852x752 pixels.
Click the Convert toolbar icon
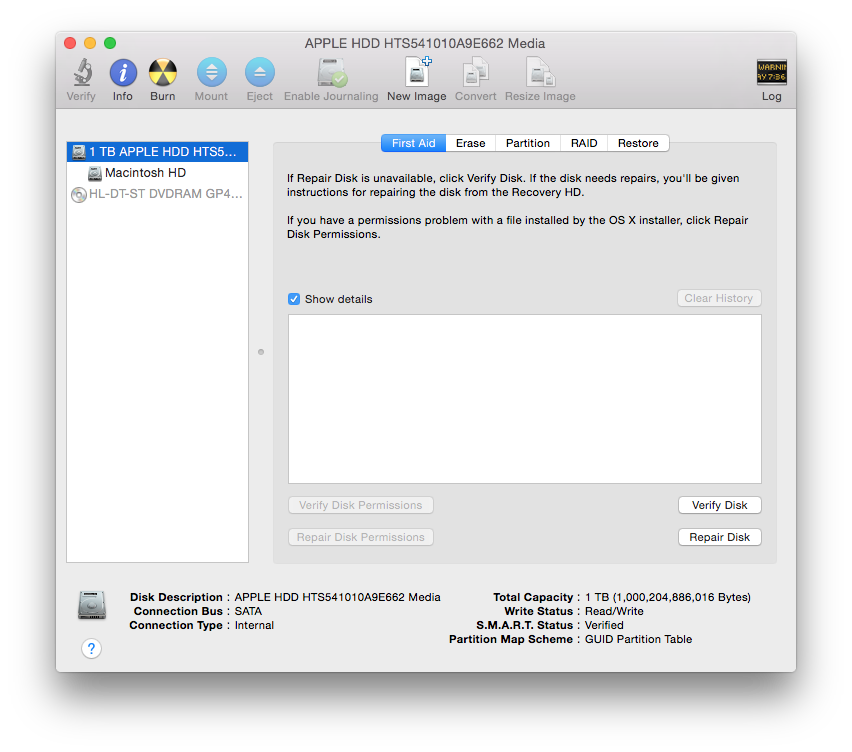(x=475, y=72)
